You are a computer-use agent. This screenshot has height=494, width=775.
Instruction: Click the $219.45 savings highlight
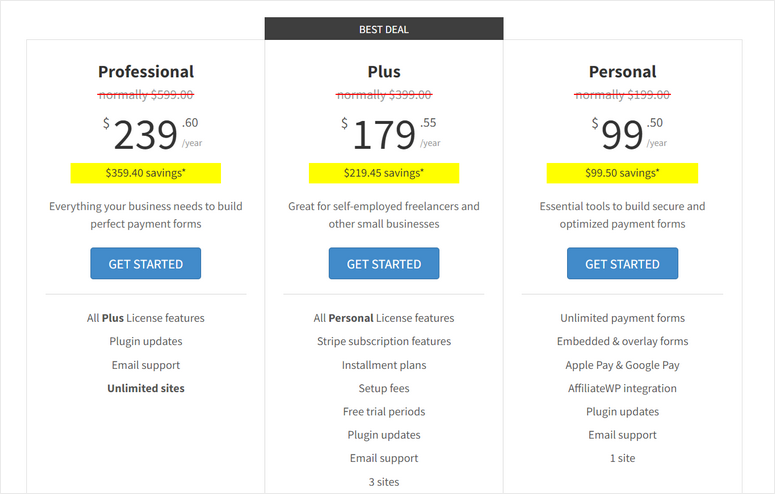pyautogui.click(x=384, y=173)
